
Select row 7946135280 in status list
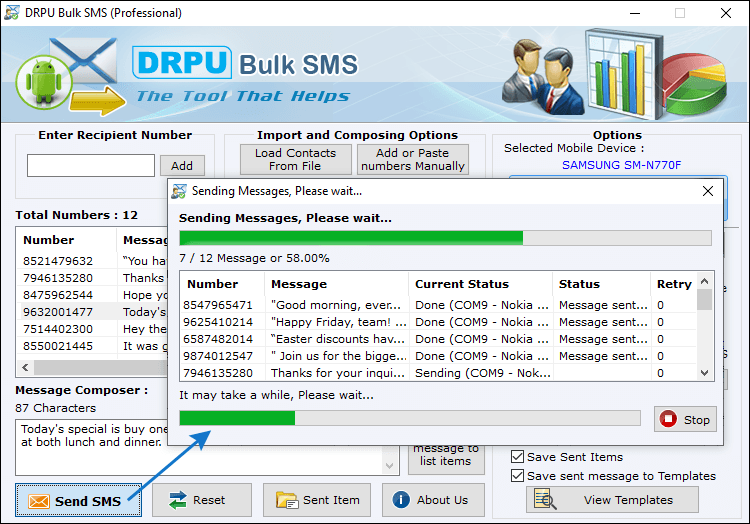439,373
